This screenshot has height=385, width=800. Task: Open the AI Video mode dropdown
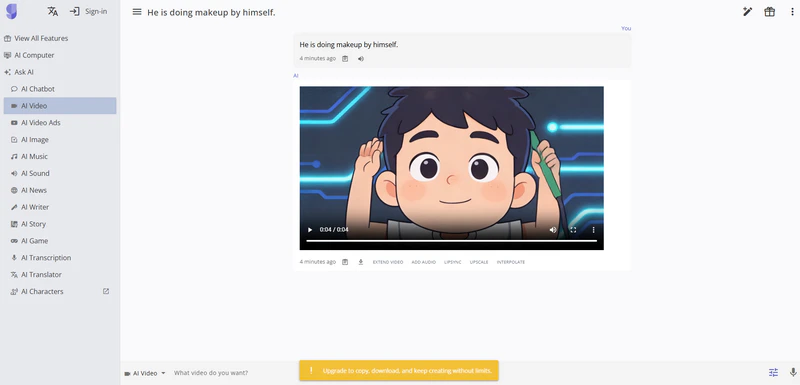[x=145, y=373]
